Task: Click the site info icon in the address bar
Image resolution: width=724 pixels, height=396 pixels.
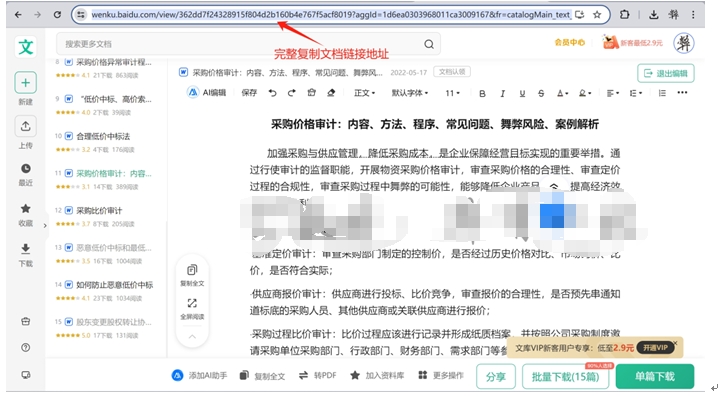Action: coord(81,15)
